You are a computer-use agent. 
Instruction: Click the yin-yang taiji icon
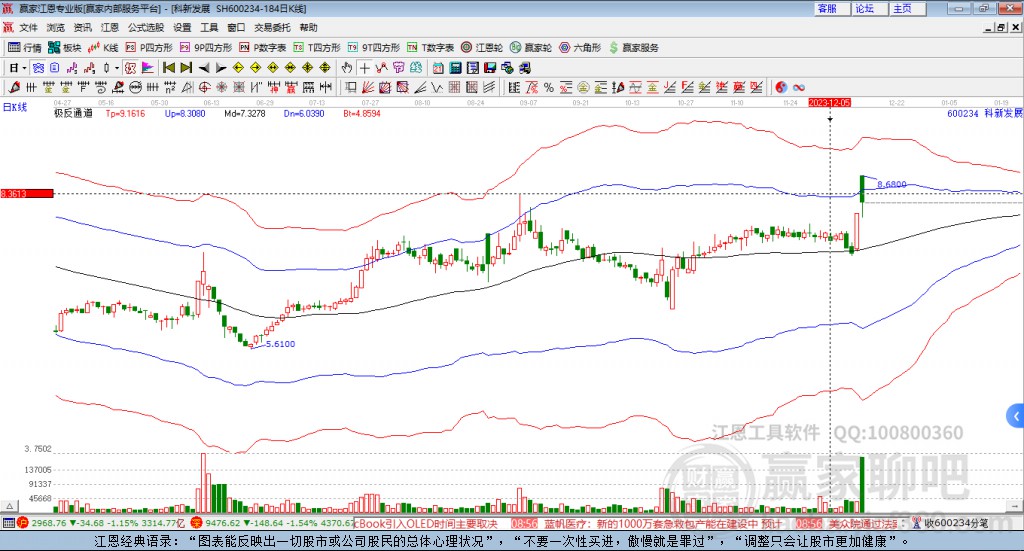tap(781, 87)
